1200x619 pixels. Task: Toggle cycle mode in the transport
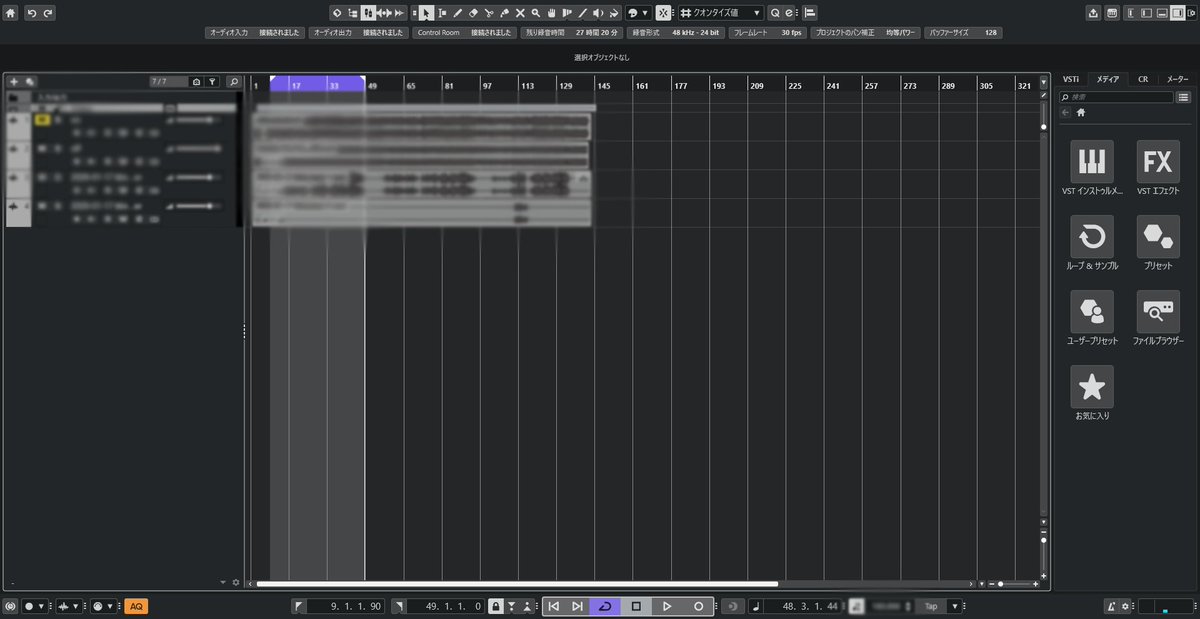pos(605,605)
